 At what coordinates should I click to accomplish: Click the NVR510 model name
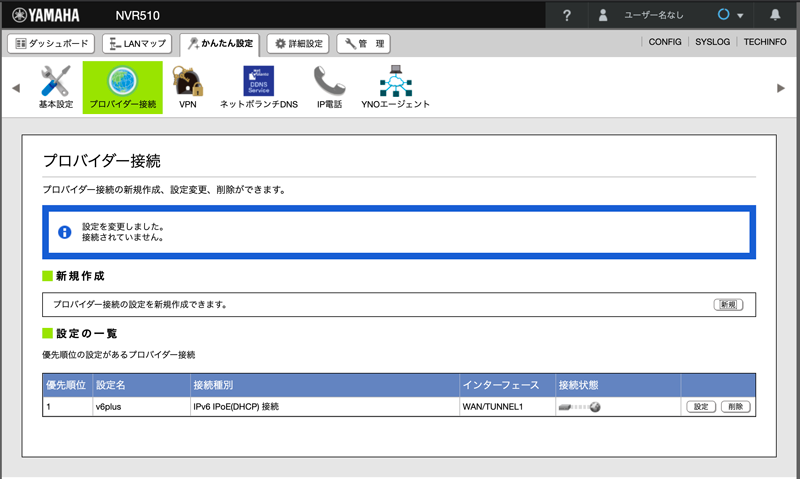(137, 15)
